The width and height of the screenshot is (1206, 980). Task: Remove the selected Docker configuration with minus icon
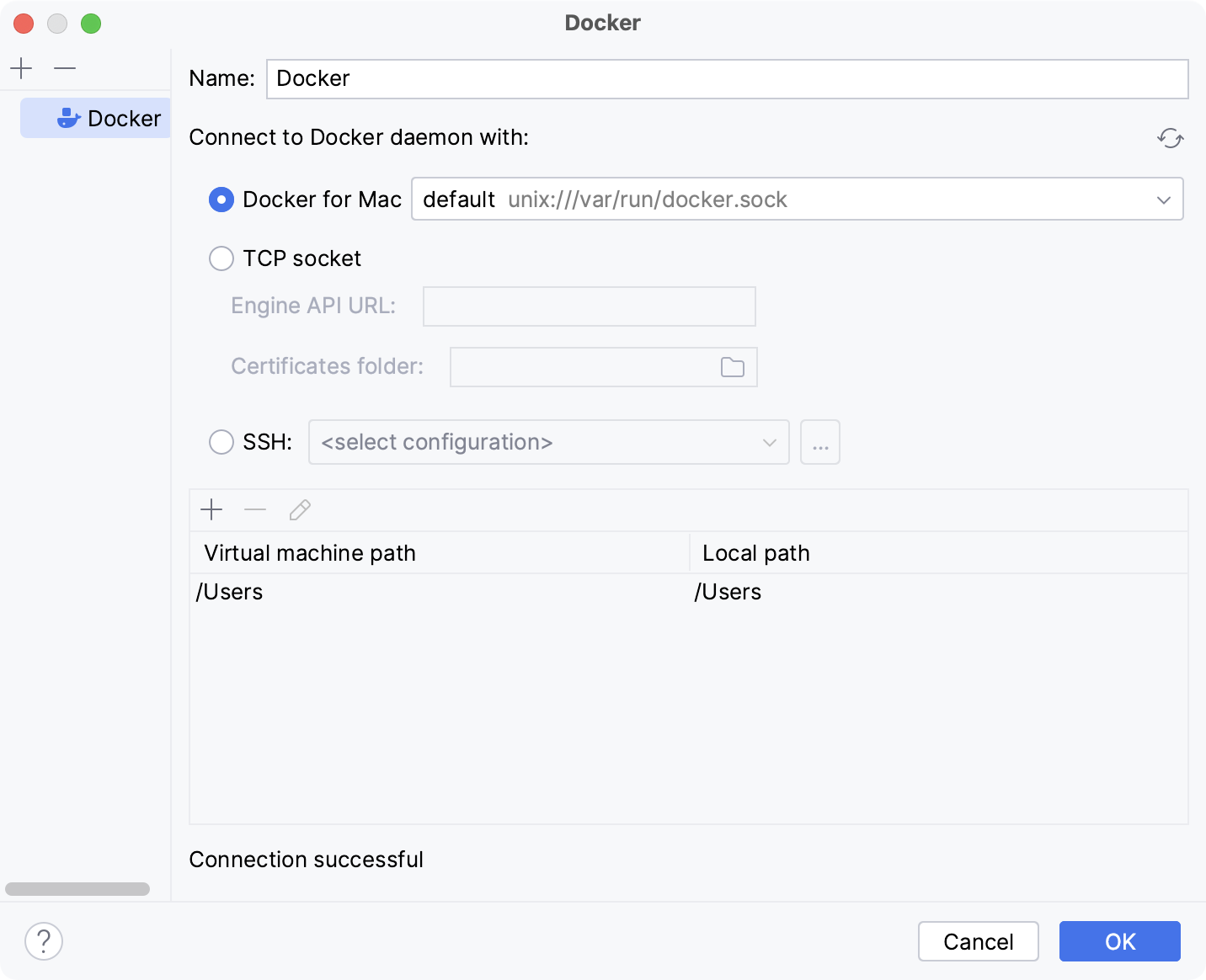[64, 67]
